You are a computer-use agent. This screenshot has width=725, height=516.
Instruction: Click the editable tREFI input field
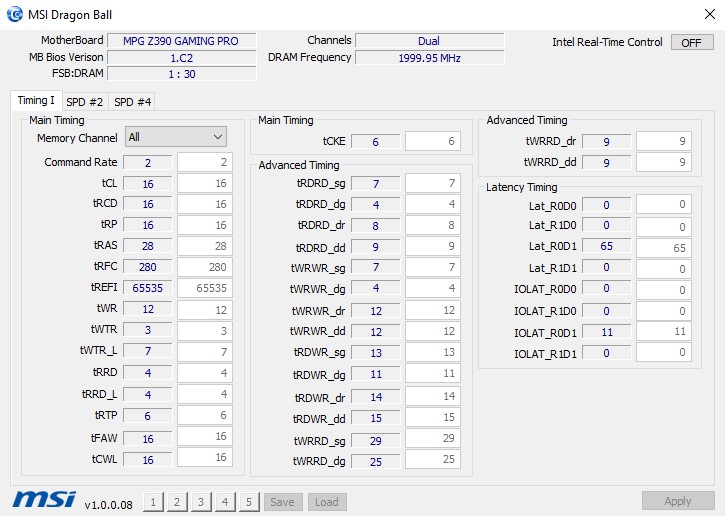205,288
